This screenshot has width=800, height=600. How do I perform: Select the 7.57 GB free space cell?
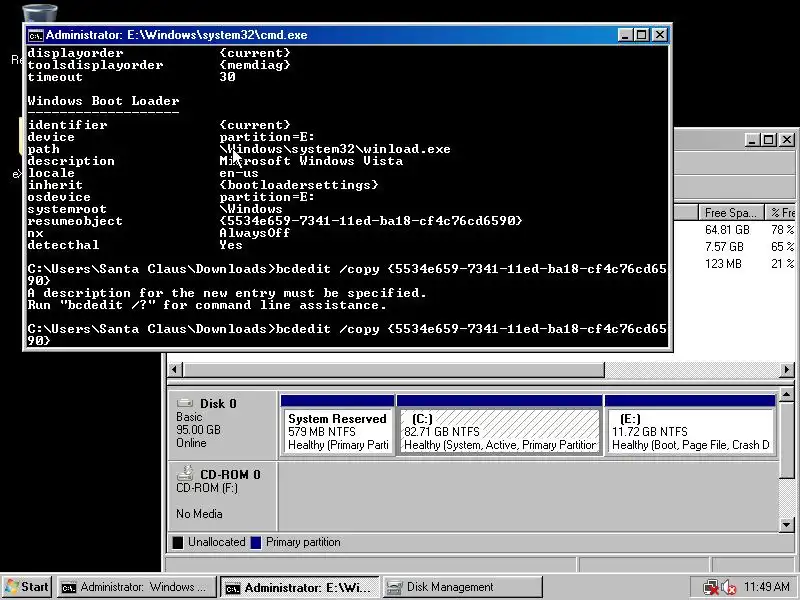pos(724,247)
